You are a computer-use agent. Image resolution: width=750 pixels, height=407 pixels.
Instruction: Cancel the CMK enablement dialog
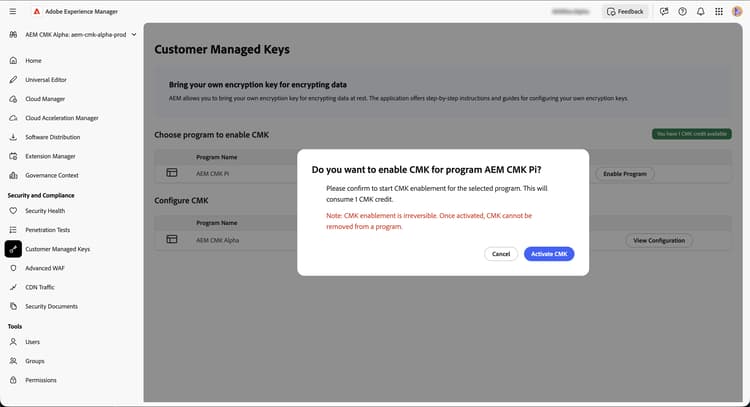(501, 254)
